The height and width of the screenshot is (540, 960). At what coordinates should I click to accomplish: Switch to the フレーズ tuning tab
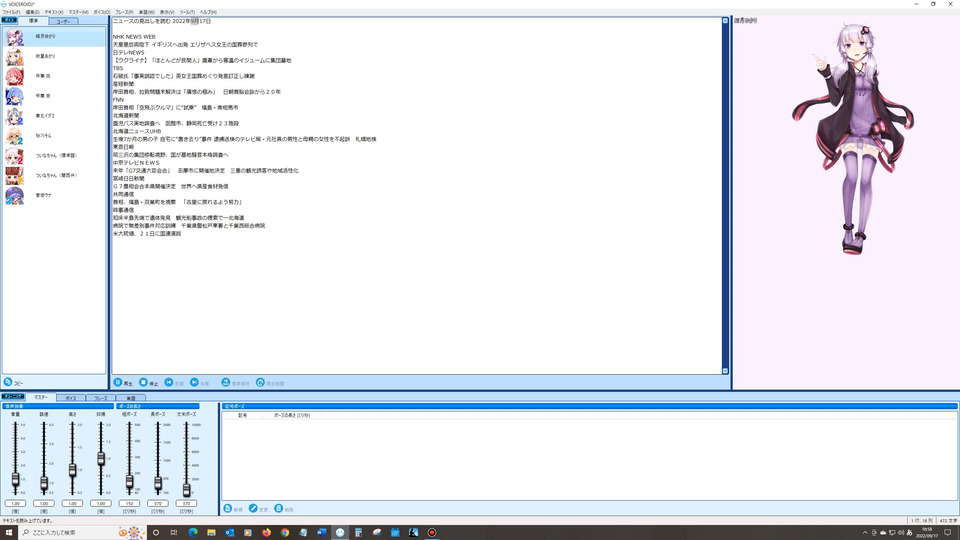click(x=100, y=398)
